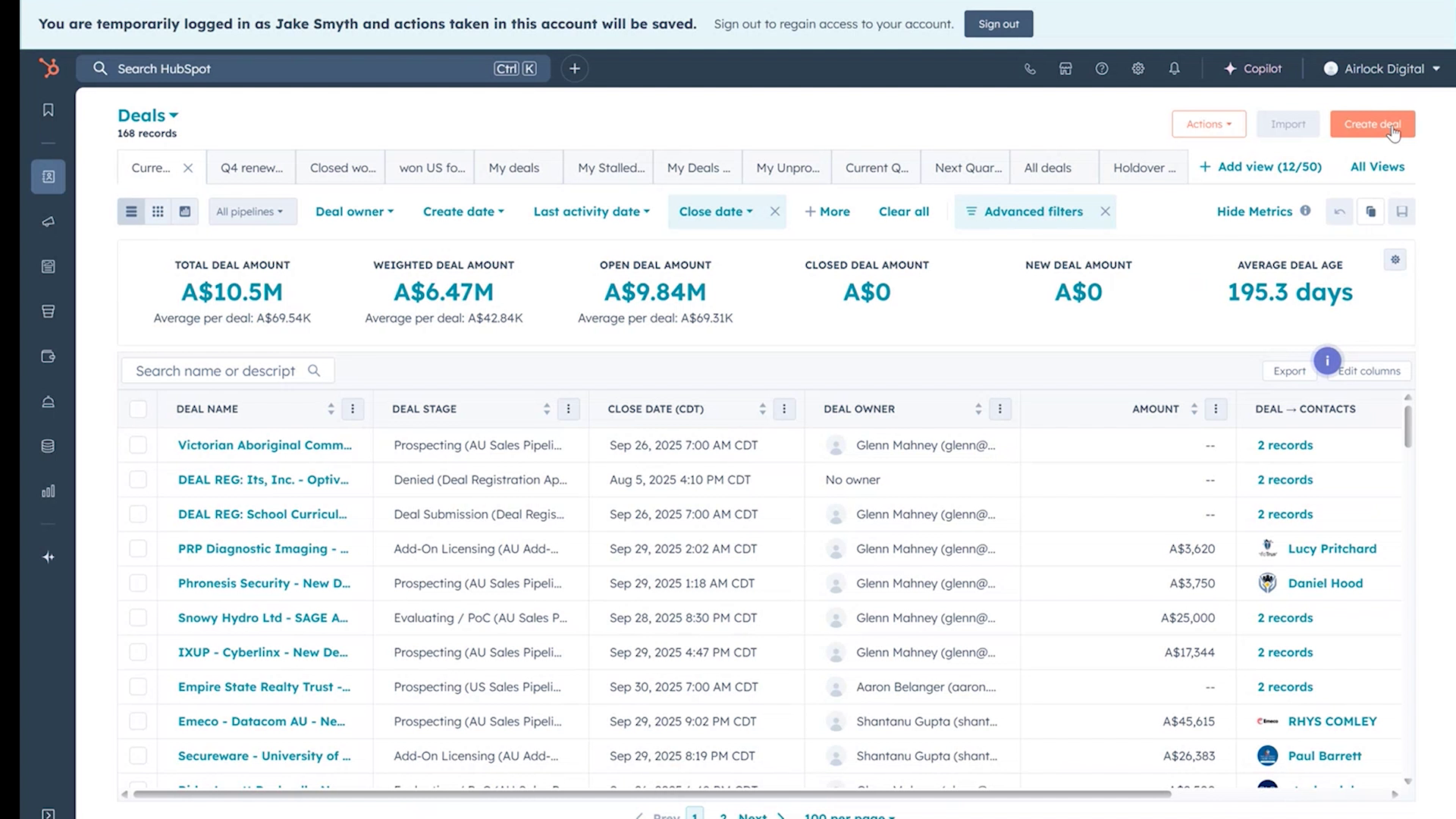The width and height of the screenshot is (1456, 819).
Task: Open the Airlock Digital account dropdown
Action: pyautogui.click(x=1382, y=68)
